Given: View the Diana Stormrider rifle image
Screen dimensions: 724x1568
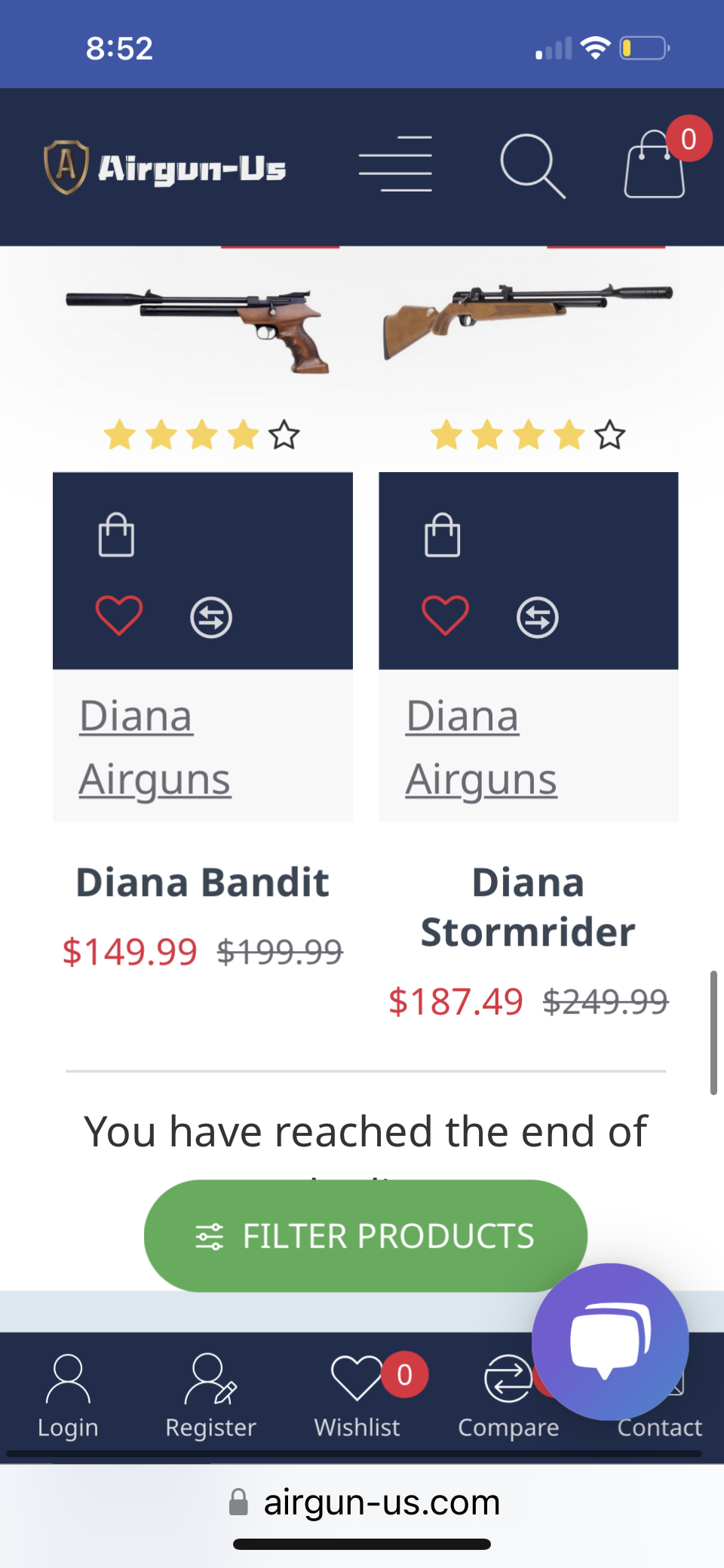Looking at the screenshot, I should click(x=528, y=321).
